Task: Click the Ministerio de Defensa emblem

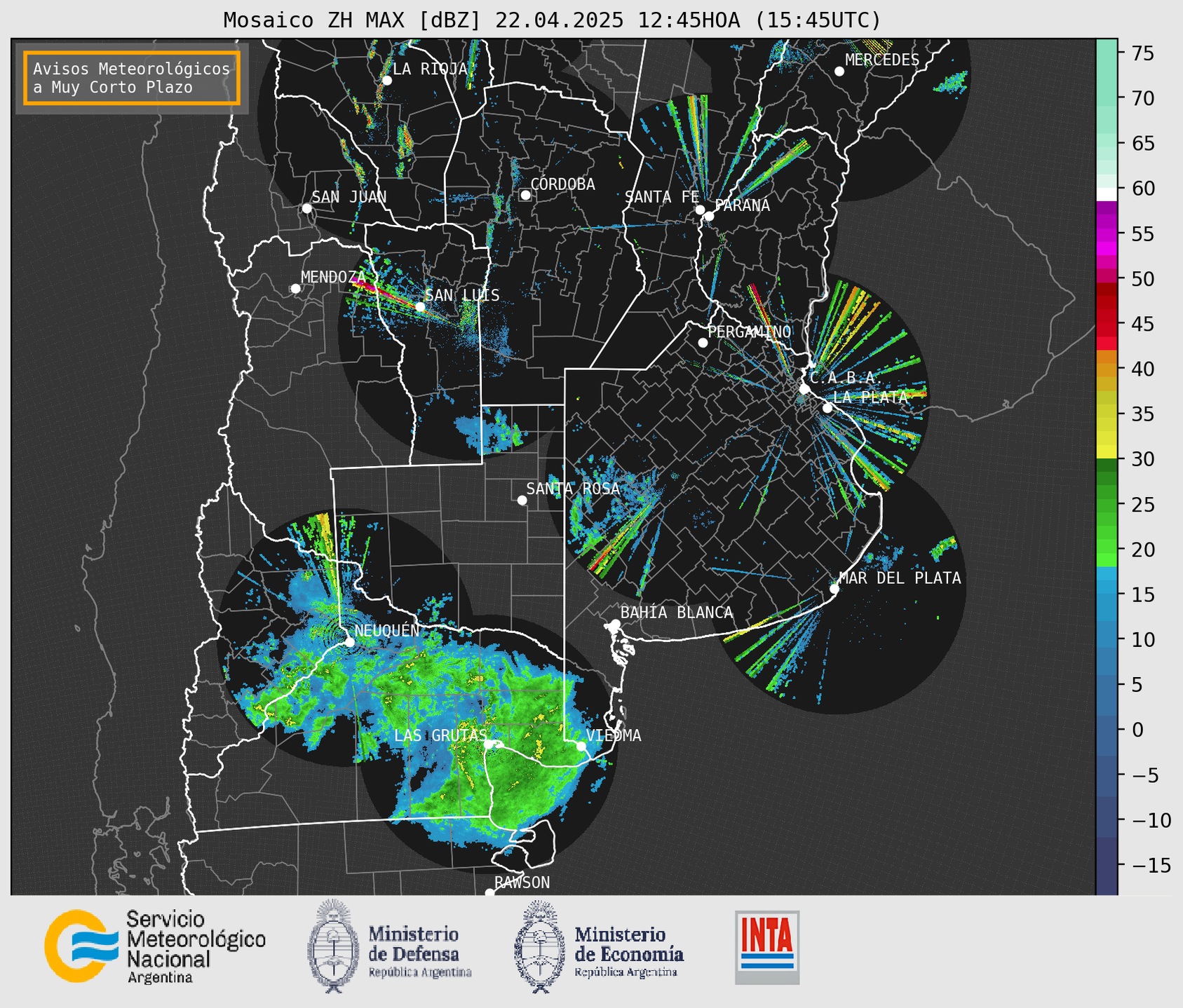Action: [332, 946]
